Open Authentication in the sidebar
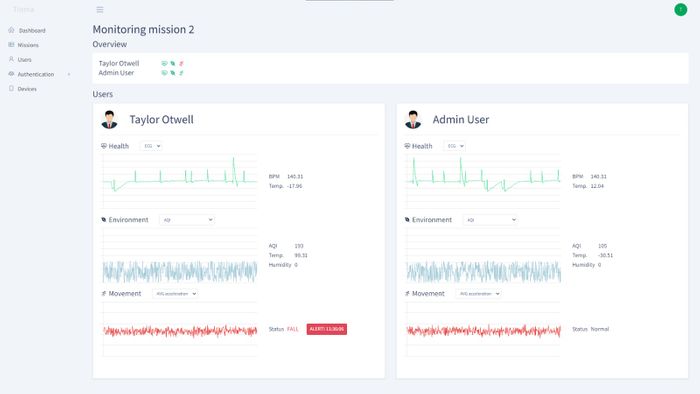 36,75
